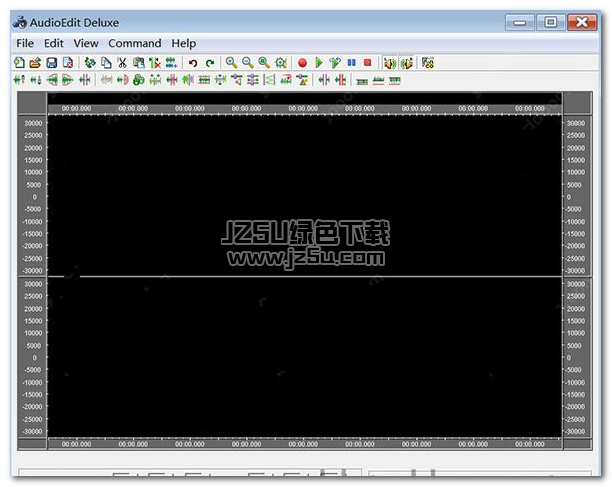
Task: Click the Copy icon in toolbar
Action: [106, 62]
